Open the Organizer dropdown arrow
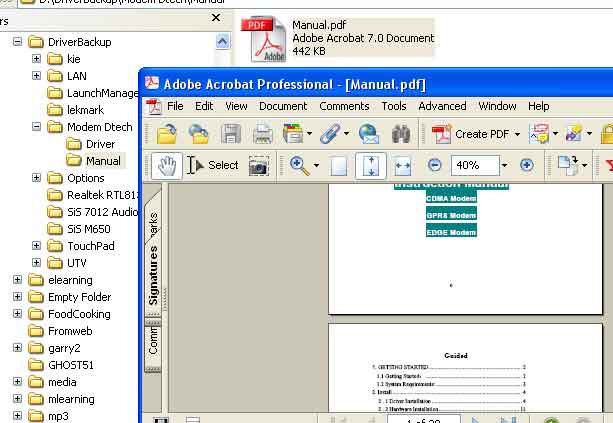 [309, 134]
